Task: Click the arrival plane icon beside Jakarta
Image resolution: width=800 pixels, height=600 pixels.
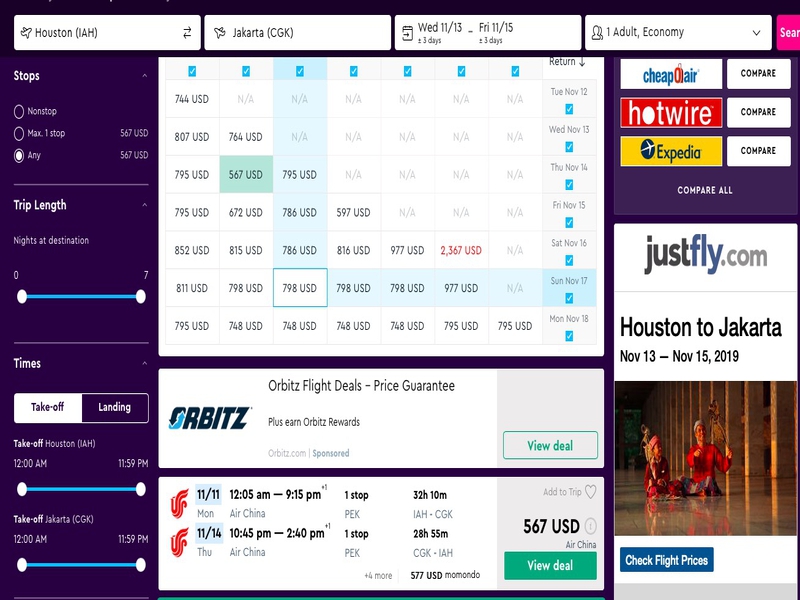Action: [x=220, y=33]
